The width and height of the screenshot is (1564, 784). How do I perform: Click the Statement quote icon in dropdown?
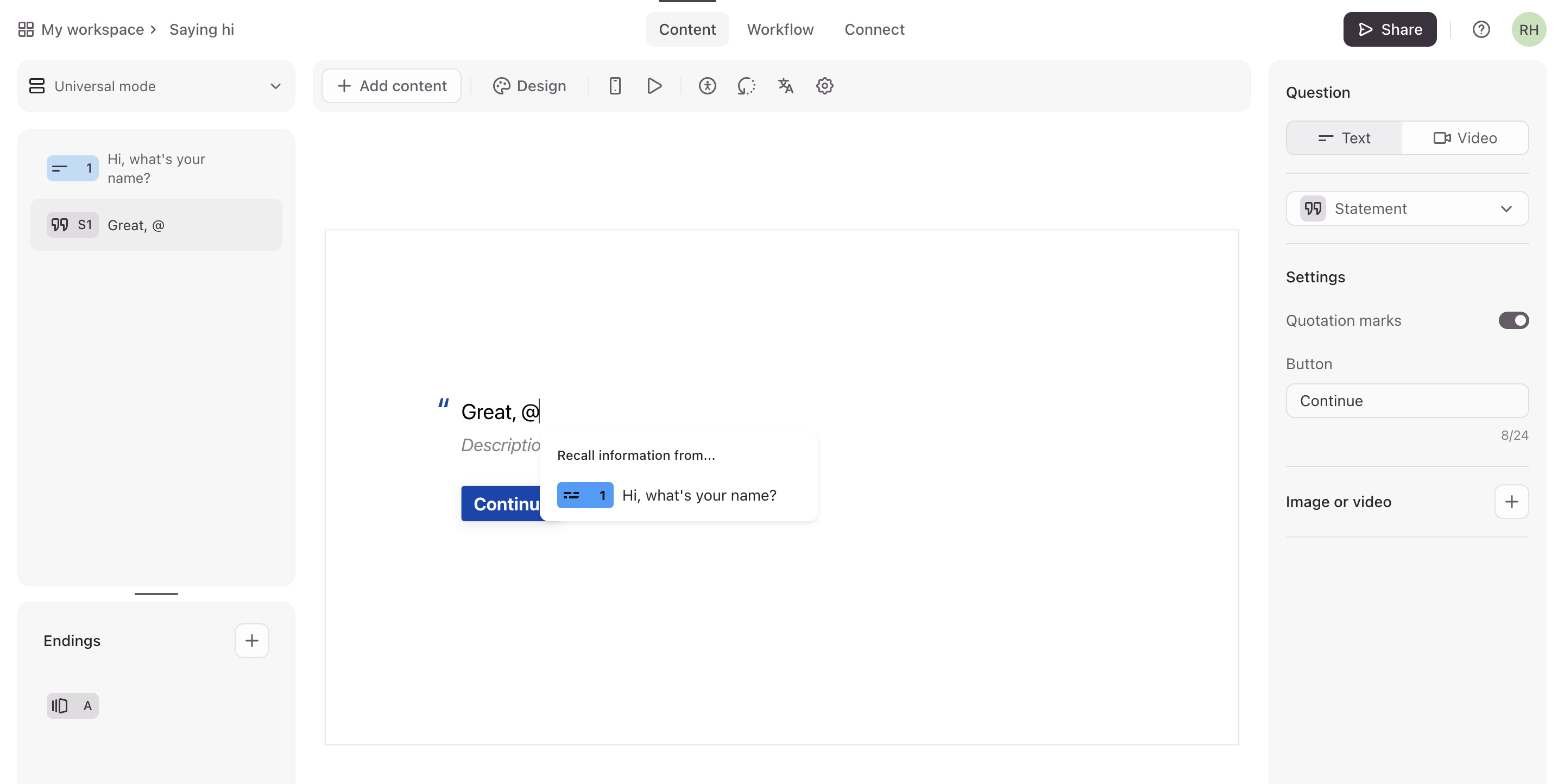click(1313, 208)
